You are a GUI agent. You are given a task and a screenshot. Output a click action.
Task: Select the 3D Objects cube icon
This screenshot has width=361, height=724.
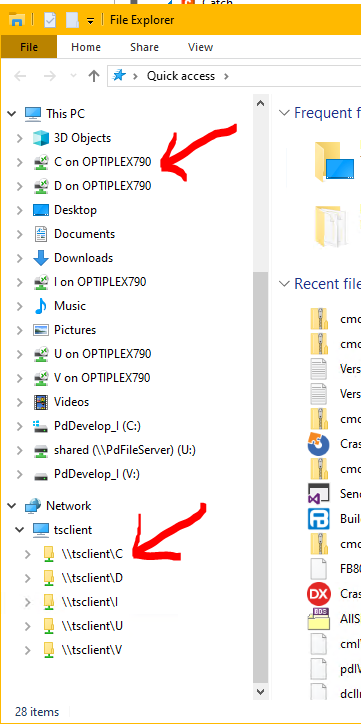[41, 138]
